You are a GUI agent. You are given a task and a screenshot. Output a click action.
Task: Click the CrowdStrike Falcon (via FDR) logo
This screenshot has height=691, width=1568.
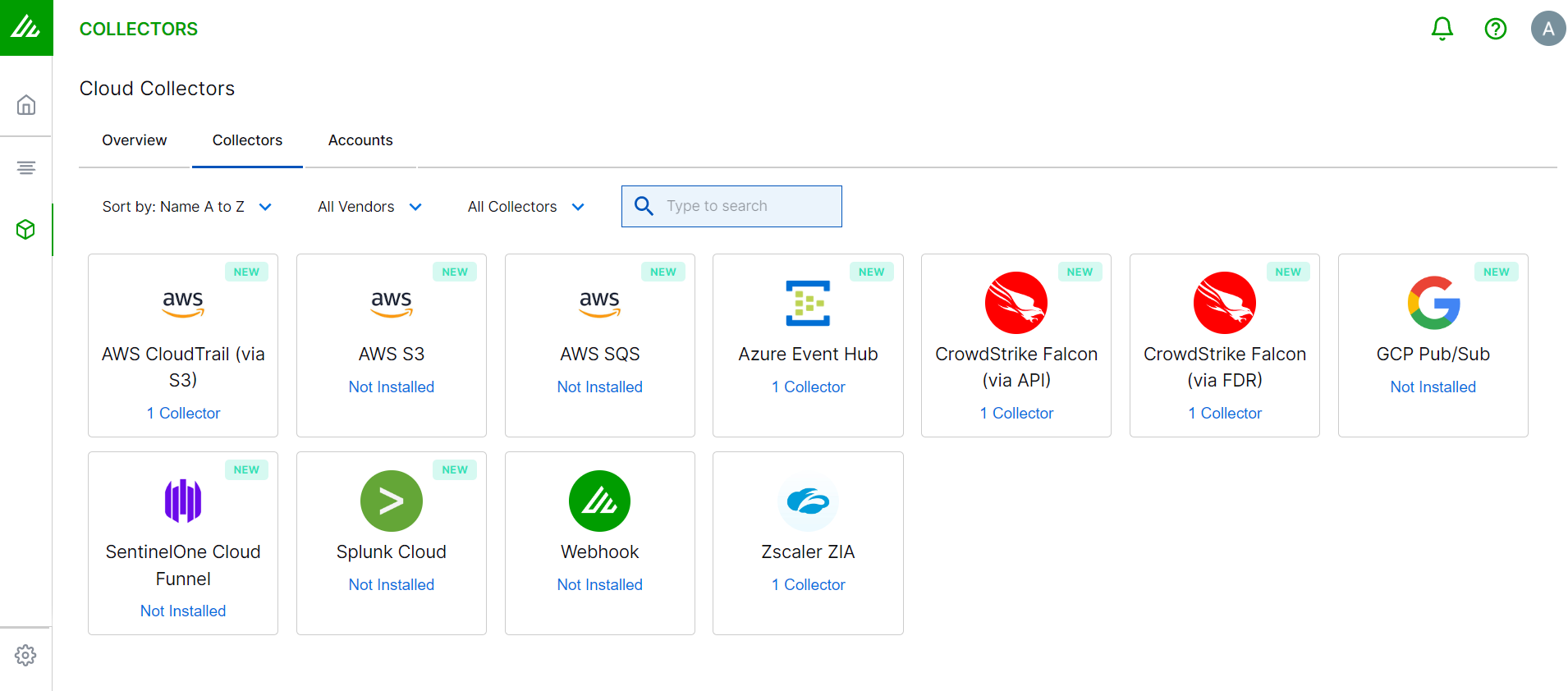click(1225, 303)
